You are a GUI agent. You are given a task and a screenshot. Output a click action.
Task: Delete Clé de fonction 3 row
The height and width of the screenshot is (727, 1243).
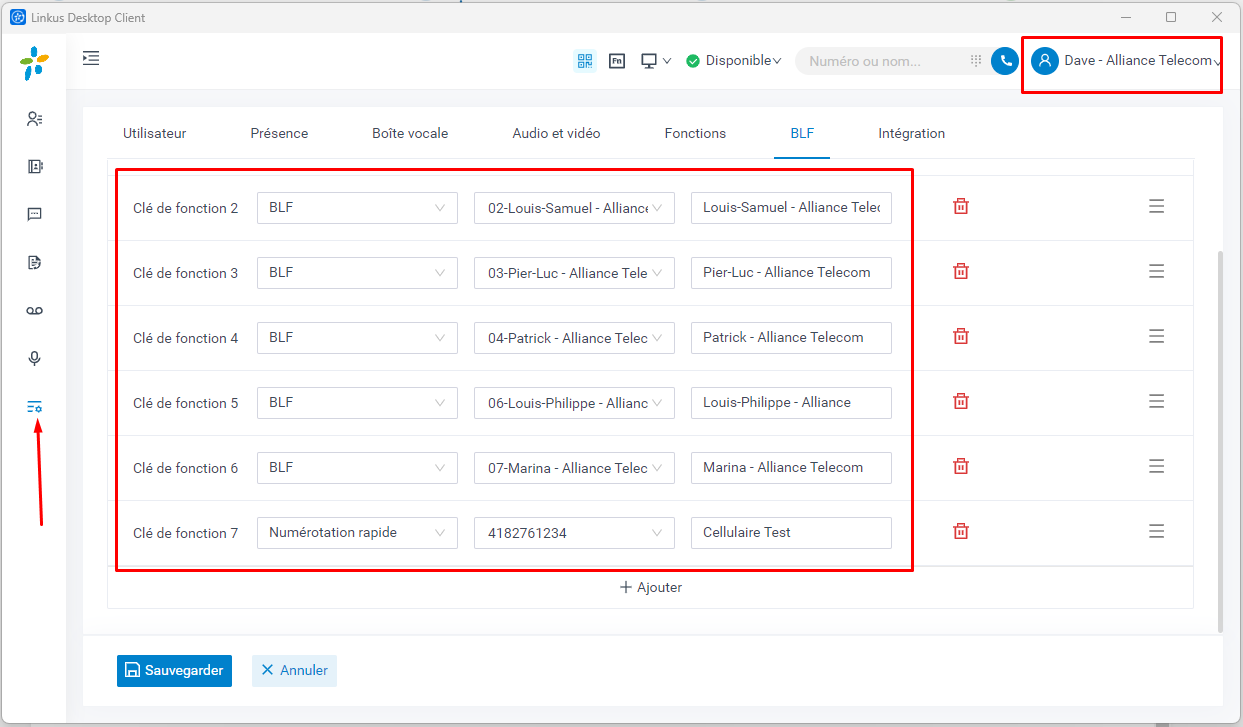click(x=961, y=271)
